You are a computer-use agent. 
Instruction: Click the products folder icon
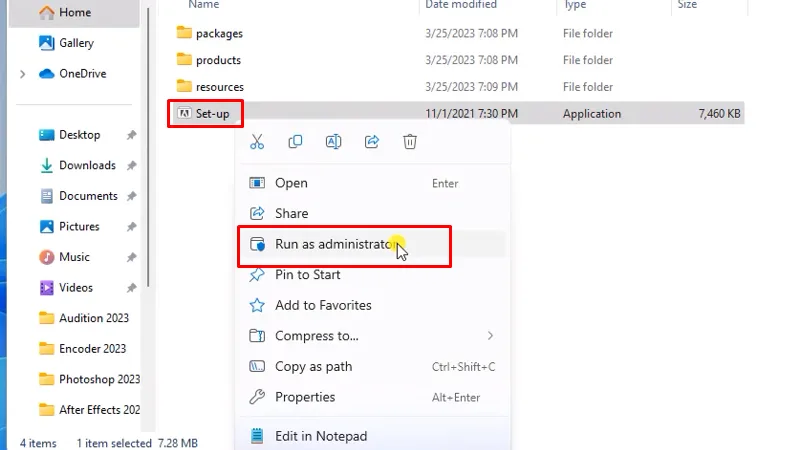184,59
